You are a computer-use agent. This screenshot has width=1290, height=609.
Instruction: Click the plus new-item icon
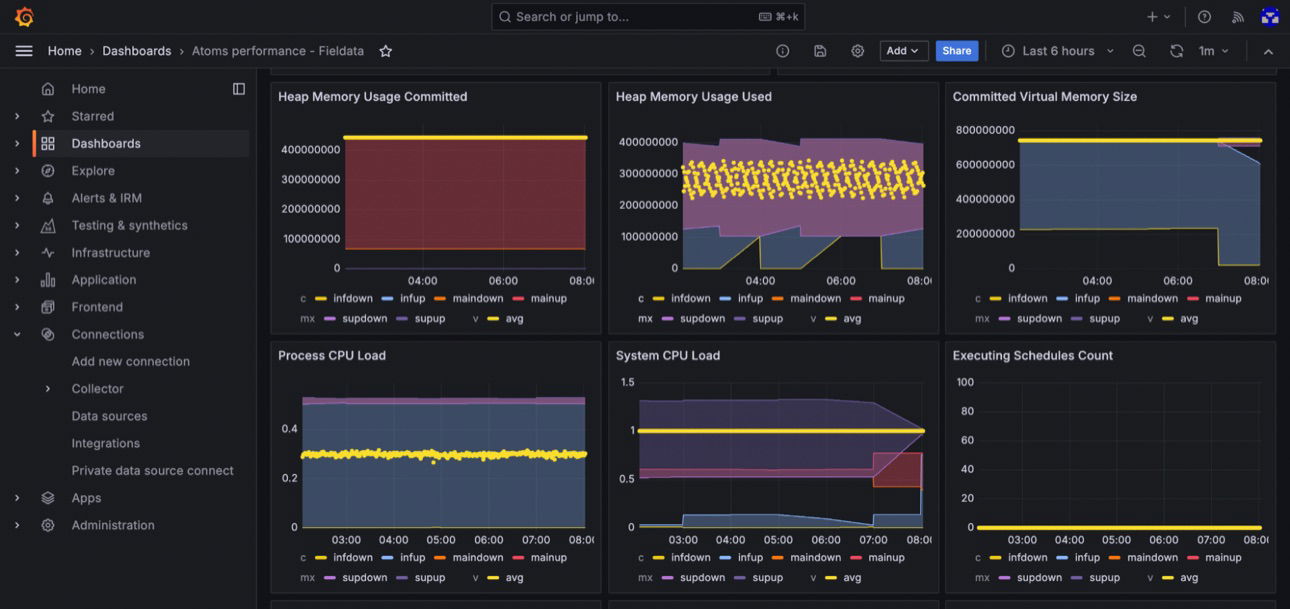[1158, 17]
